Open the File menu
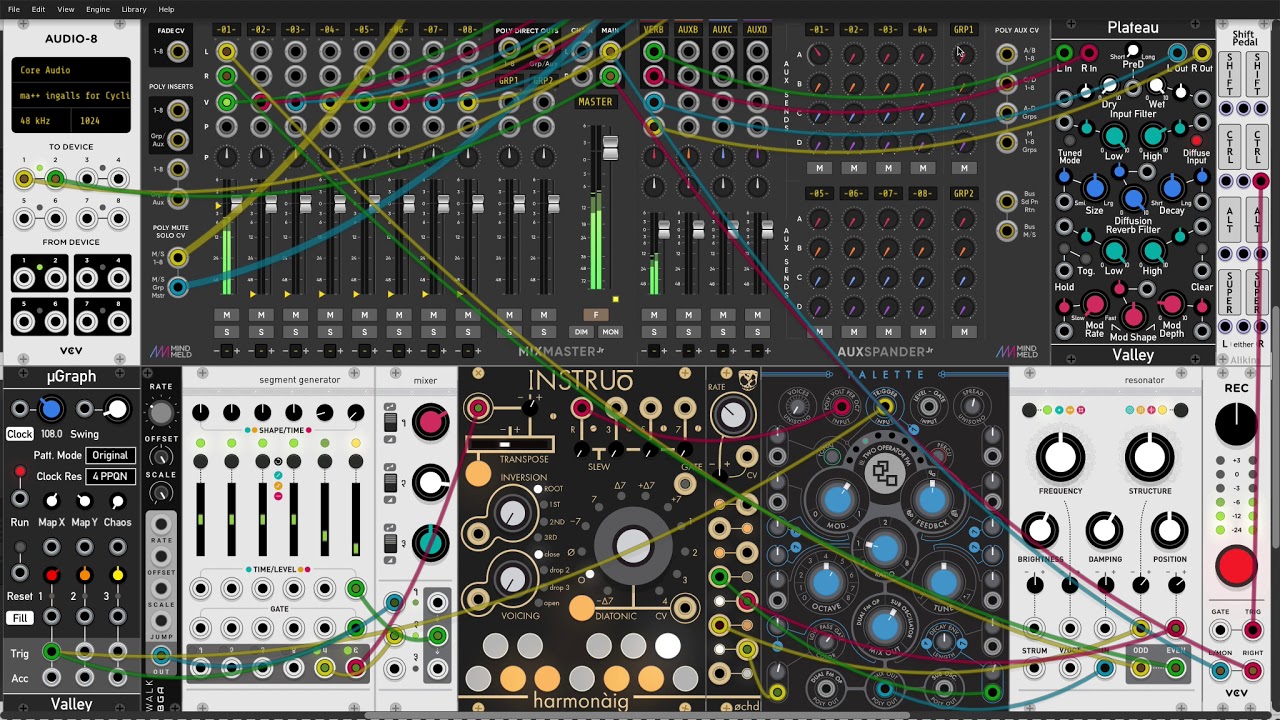Image resolution: width=1280 pixels, height=720 pixels. pos(13,9)
